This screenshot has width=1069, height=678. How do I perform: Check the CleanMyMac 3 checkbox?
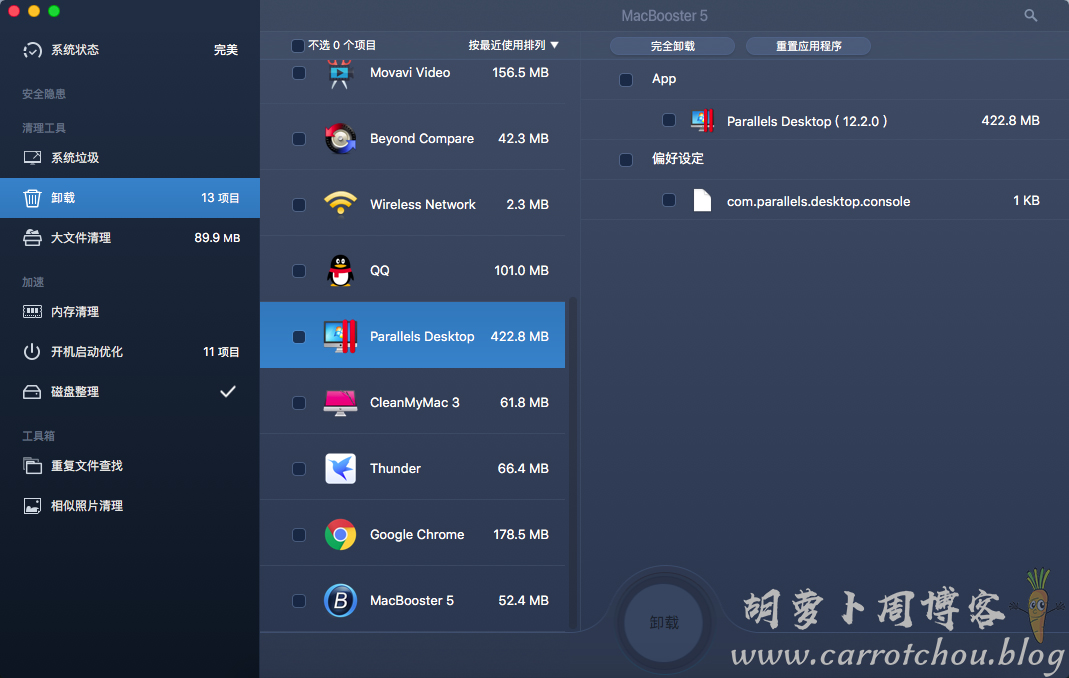[299, 403]
